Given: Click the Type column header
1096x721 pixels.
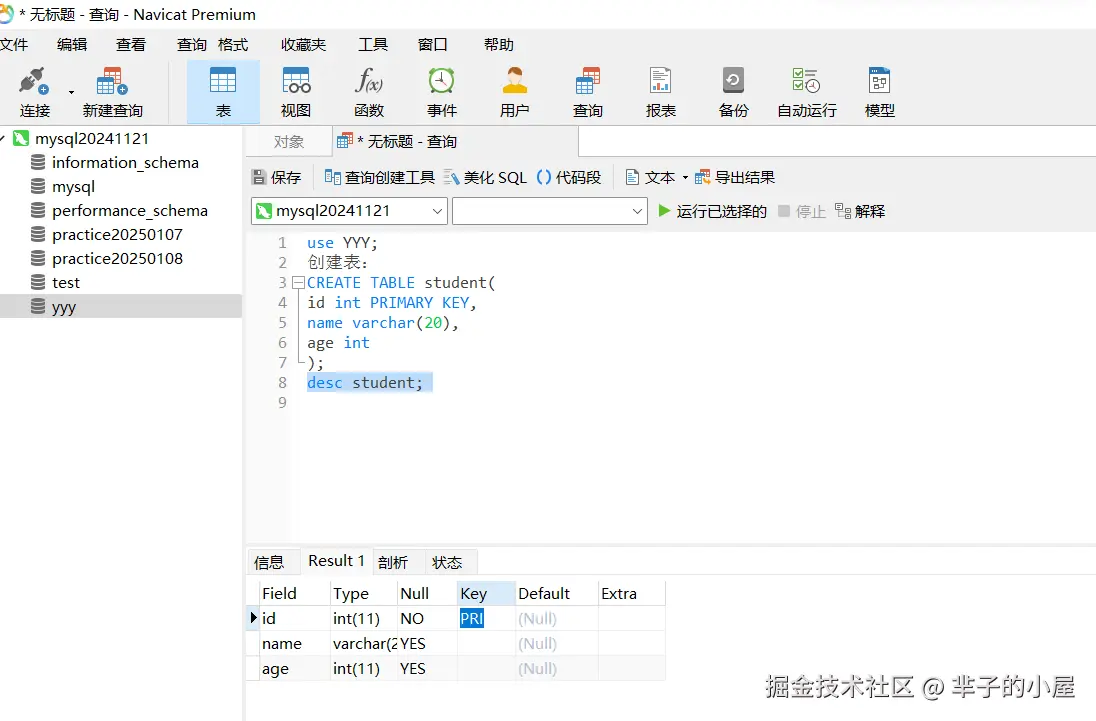Looking at the screenshot, I should pyautogui.click(x=363, y=594).
